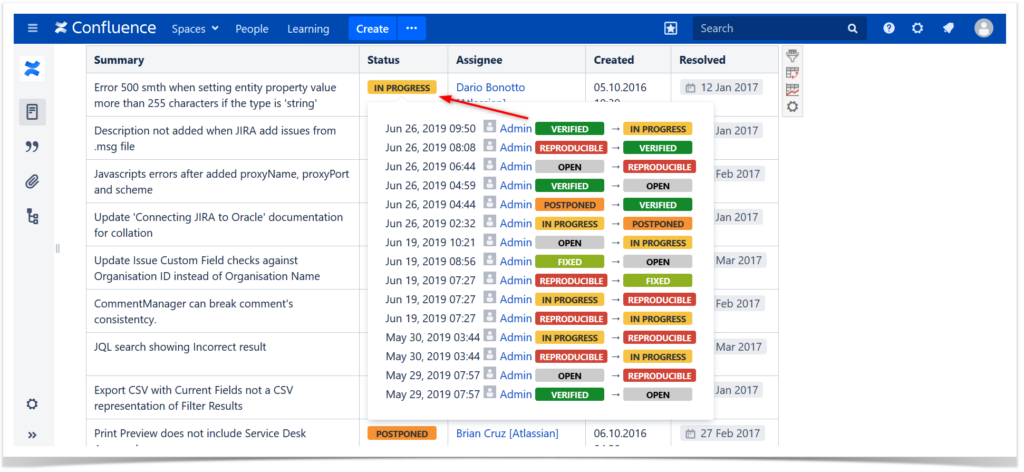The height and width of the screenshot is (472, 1024).
Task: Click 'Jun 26, 2019 04:59' timestamp
Action: pos(430,185)
